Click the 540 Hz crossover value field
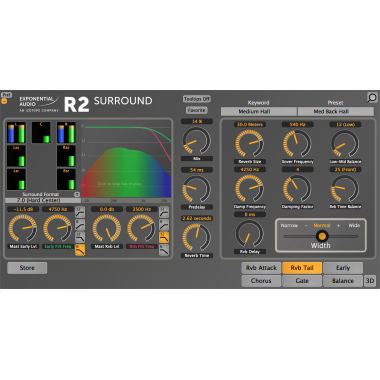Image resolution: width=380 pixels, height=380 pixels. (x=297, y=124)
